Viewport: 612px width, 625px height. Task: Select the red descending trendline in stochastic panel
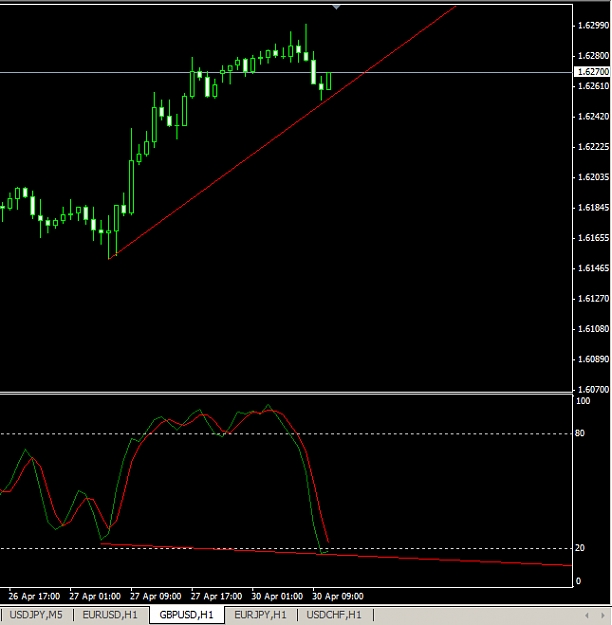[335, 554]
